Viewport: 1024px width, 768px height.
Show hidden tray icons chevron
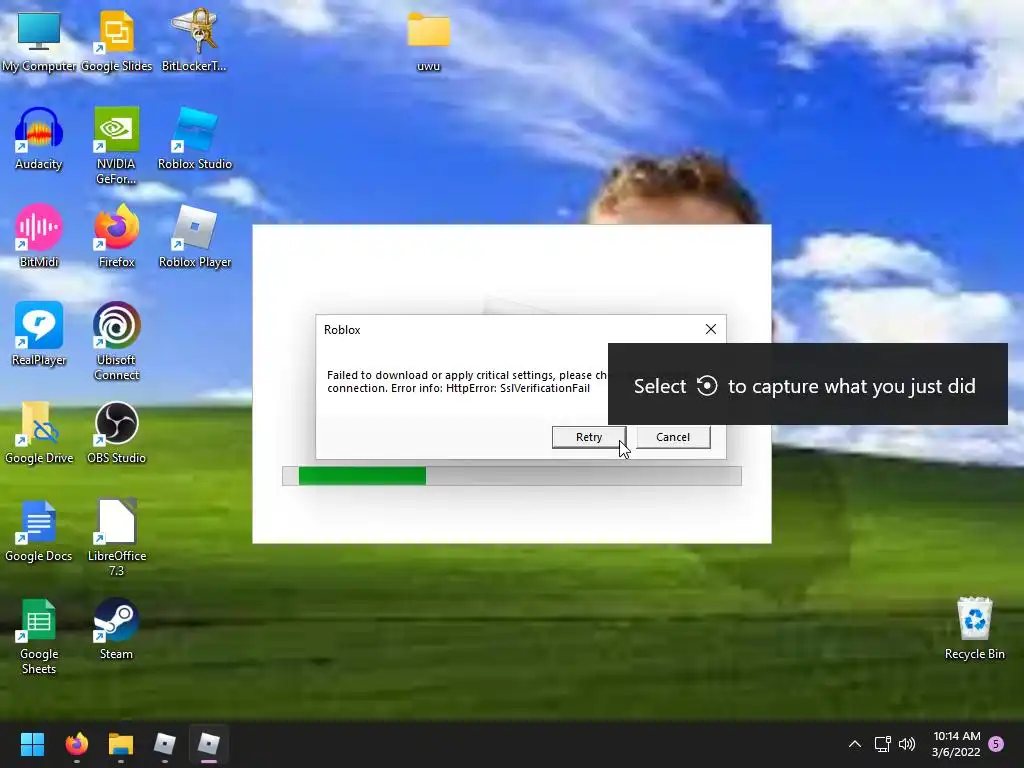tap(855, 744)
